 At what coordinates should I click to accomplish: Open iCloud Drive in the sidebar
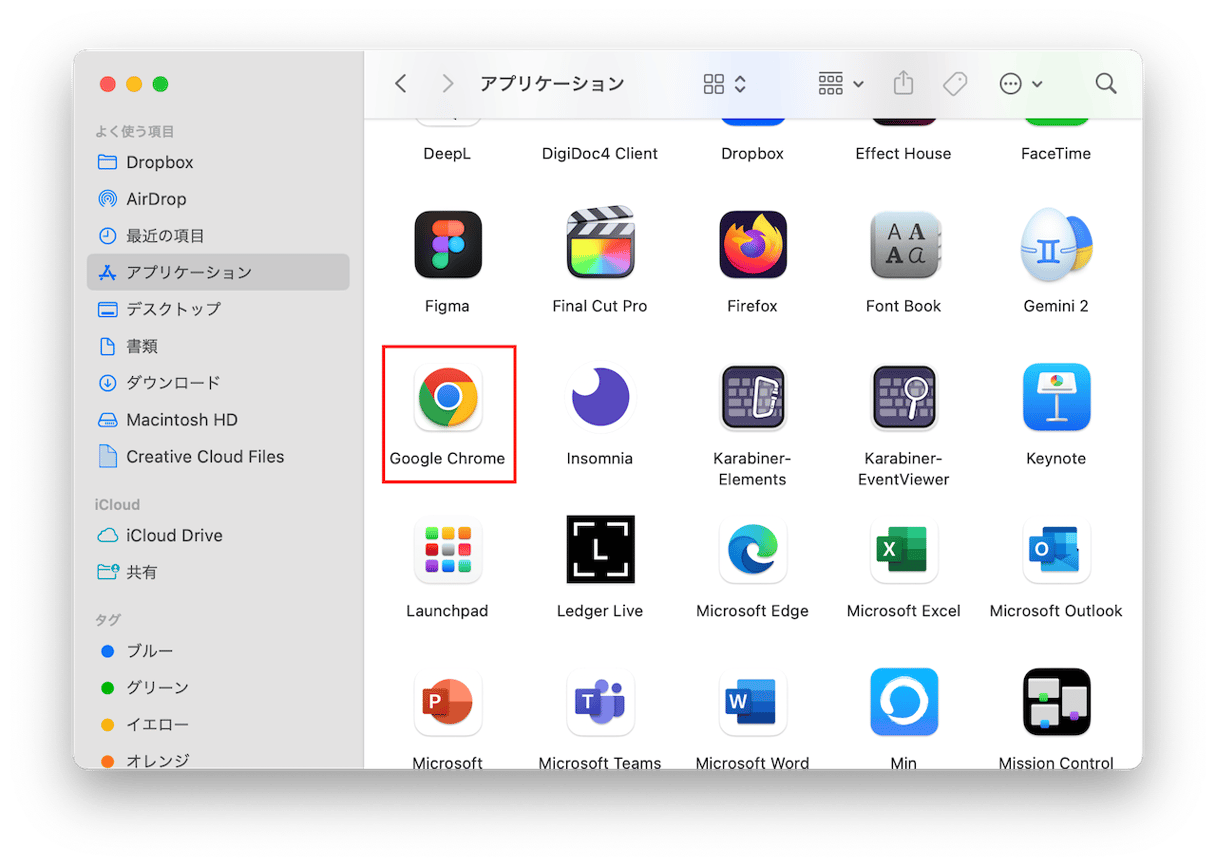[218, 536]
